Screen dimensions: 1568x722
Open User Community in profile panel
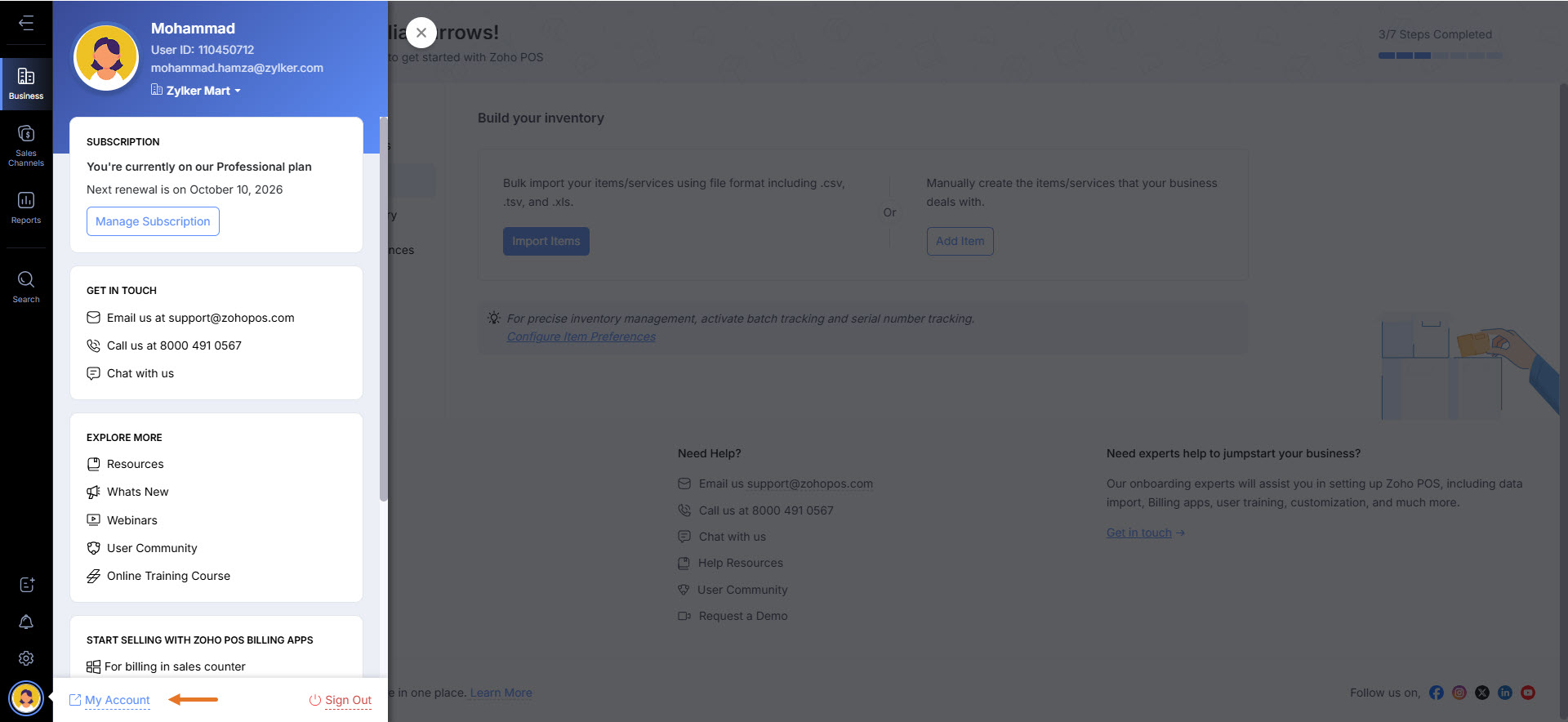click(x=152, y=548)
